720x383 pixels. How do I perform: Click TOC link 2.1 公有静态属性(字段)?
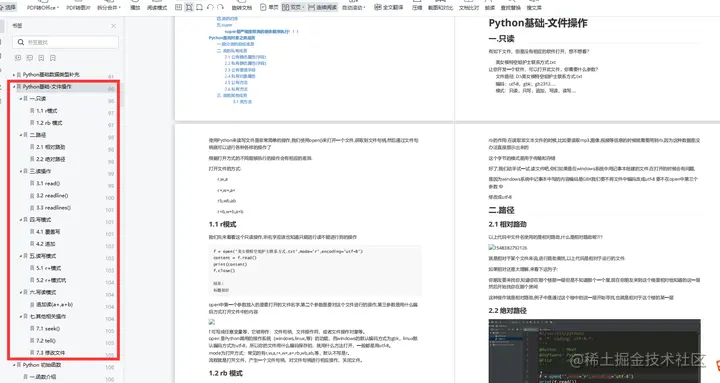tap(245, 57)
